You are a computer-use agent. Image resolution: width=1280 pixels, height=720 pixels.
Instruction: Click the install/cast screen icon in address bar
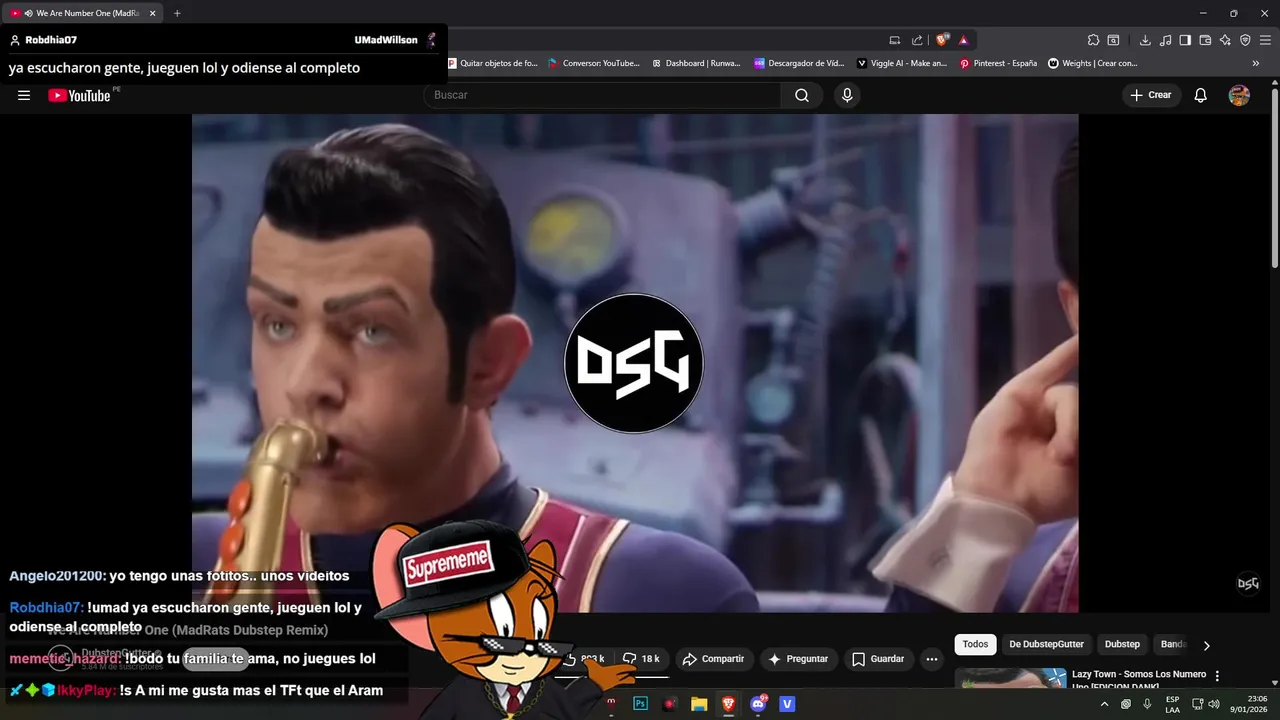click(x=895, y=40)
